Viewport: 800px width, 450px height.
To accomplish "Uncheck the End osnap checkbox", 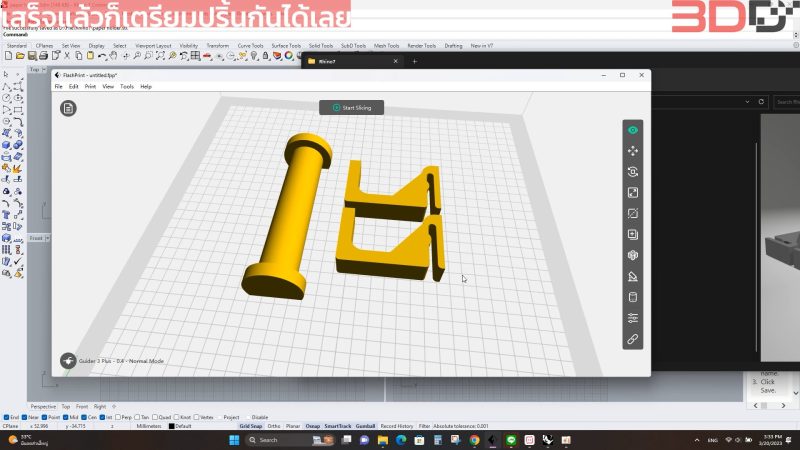I will 7,417.
